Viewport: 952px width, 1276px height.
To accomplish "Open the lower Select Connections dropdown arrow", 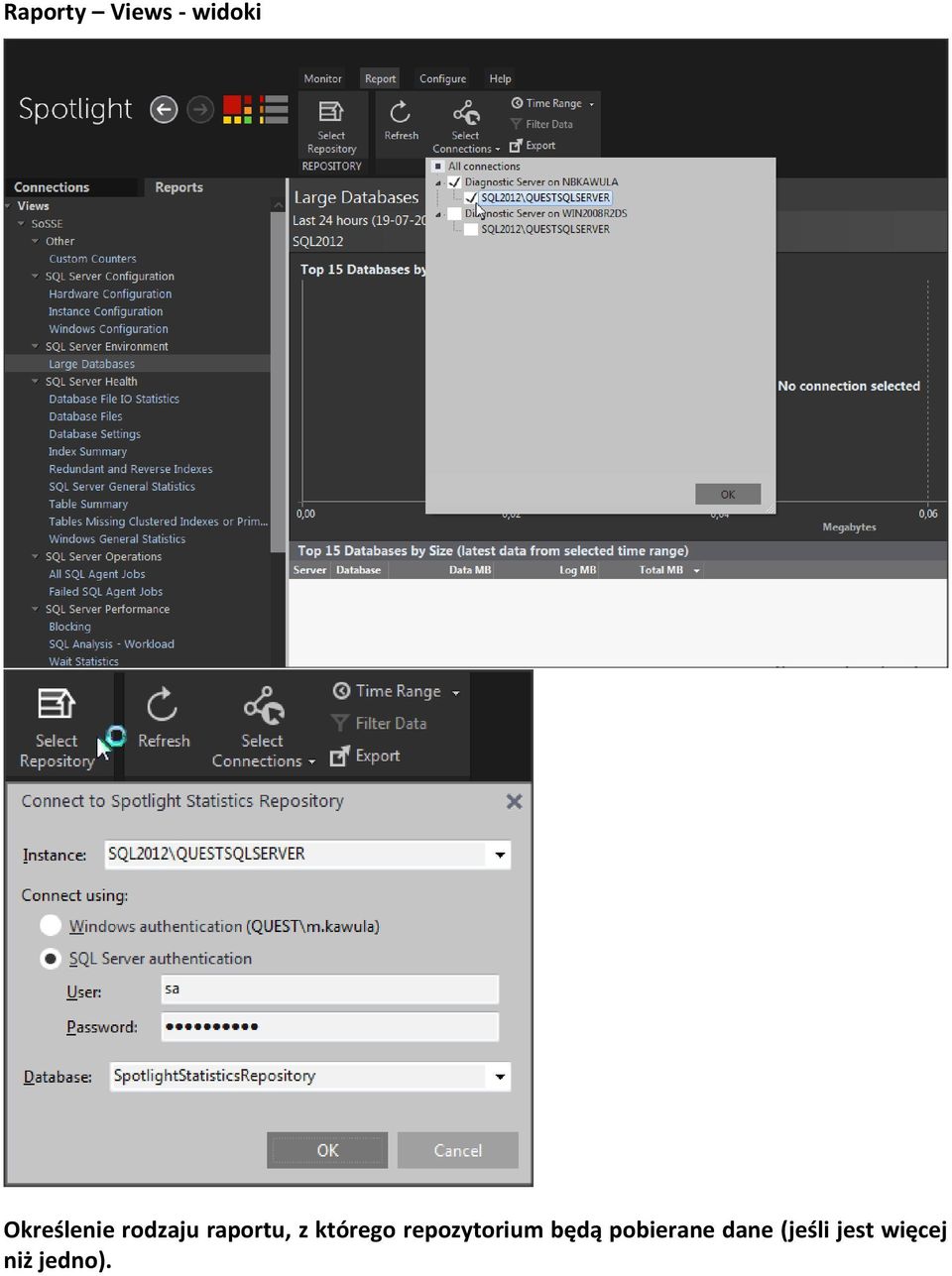I will [x=311, y=762].
